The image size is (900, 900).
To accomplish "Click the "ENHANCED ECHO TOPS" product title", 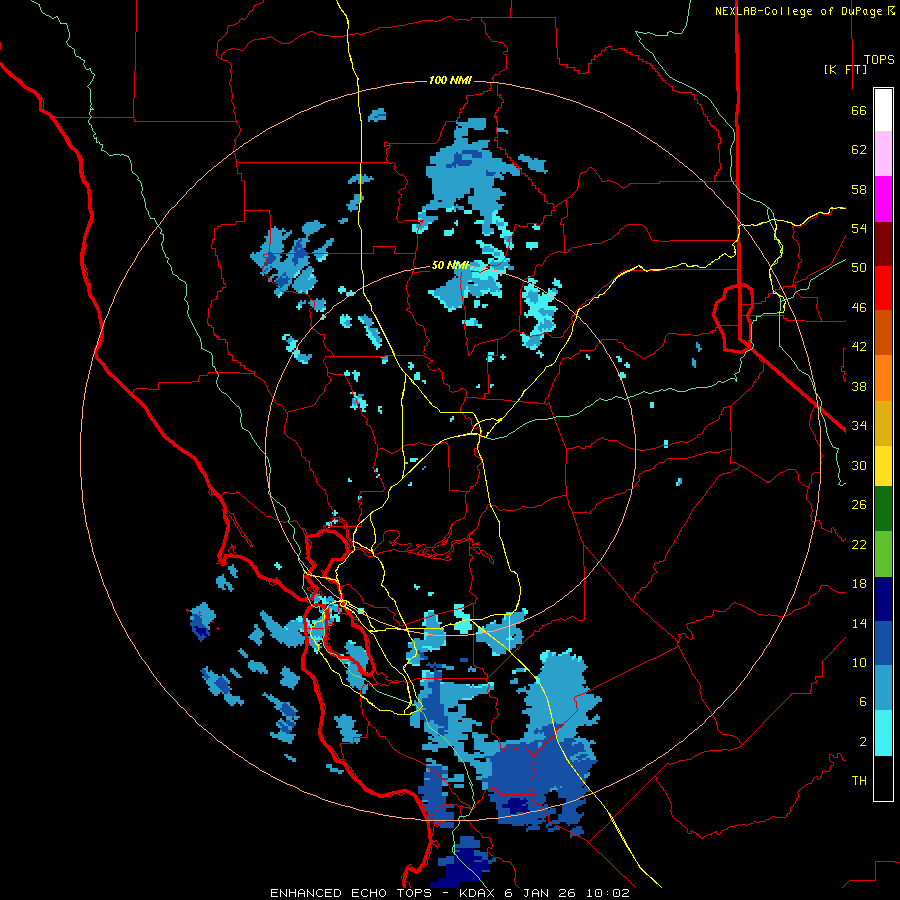I will [350, 893].
